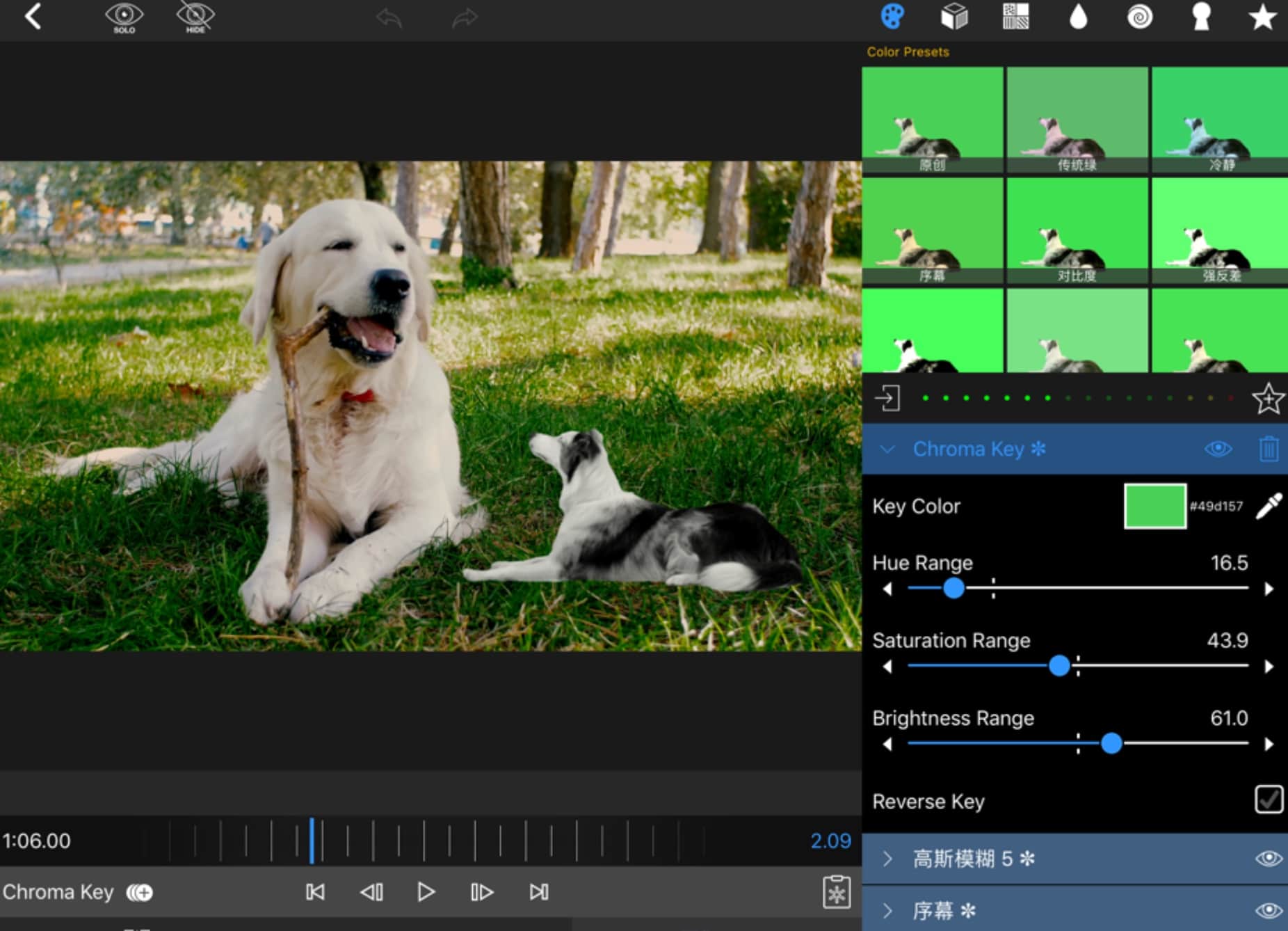1288x931 pixels.
Task: Open the 3D cube effects category
Action: pyautogui.click(x=954, y=17)
